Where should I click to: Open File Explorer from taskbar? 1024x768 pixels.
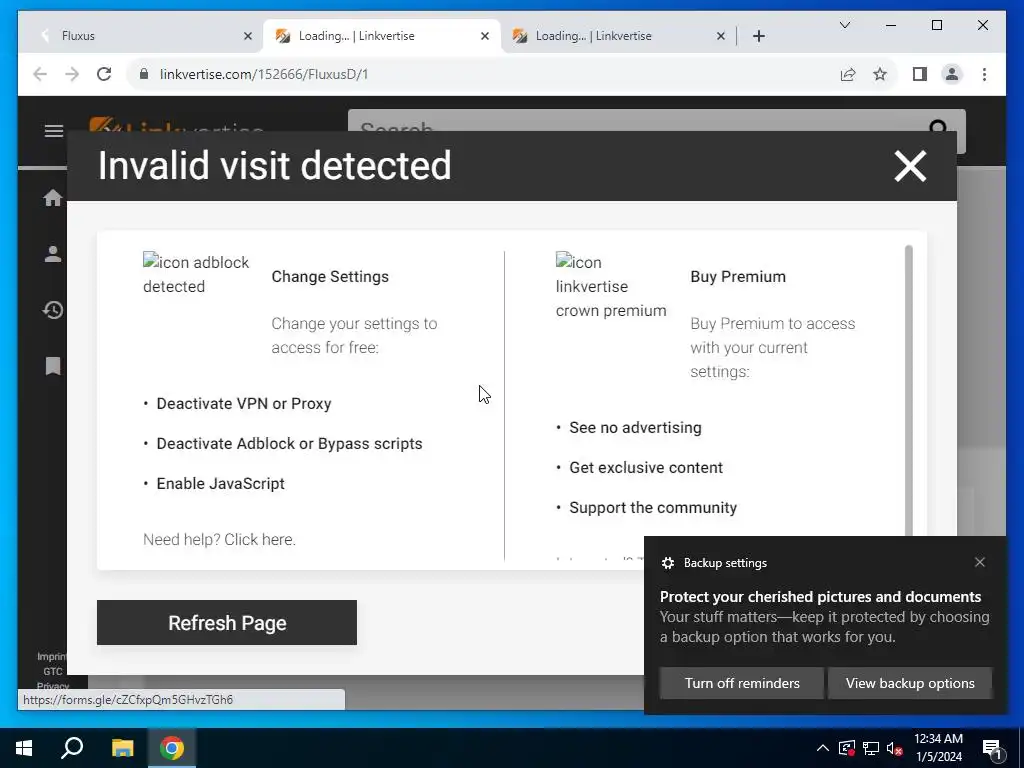[122, 748]
